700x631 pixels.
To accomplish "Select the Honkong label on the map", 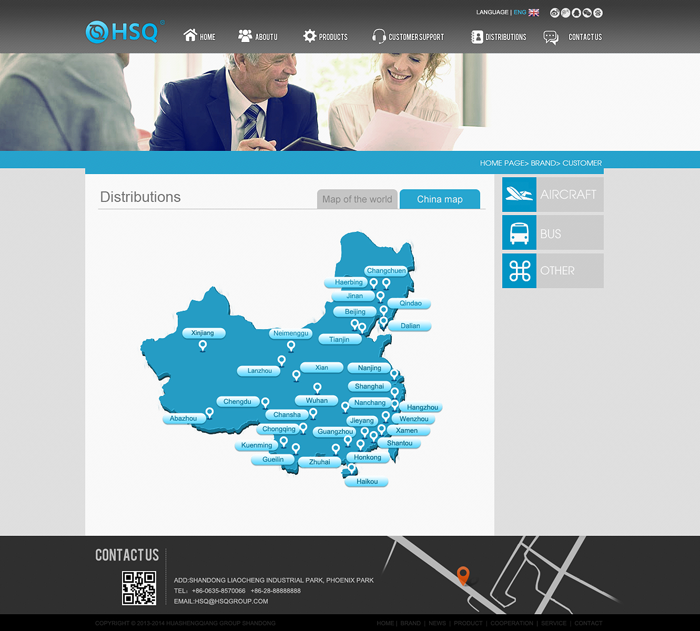I will (x=367, y=457).
